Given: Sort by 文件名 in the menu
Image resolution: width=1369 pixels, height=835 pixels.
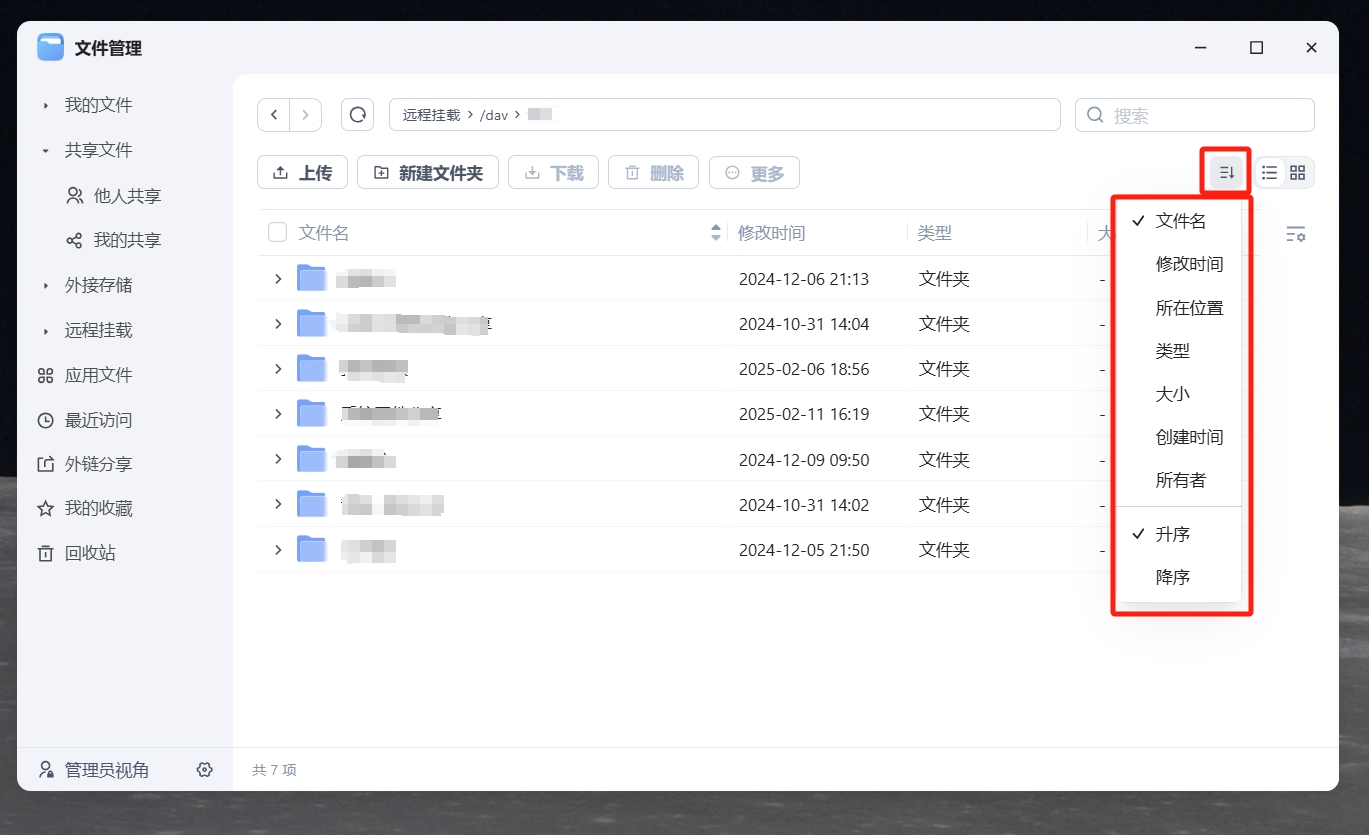Looking at the screenshot, I should pyautogui.click(x=1180, y=222).
